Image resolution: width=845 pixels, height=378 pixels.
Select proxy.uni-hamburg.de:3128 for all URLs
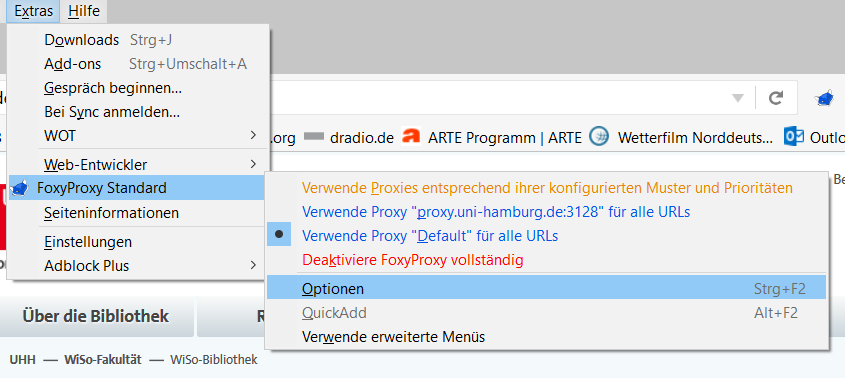tap(496, 212)
